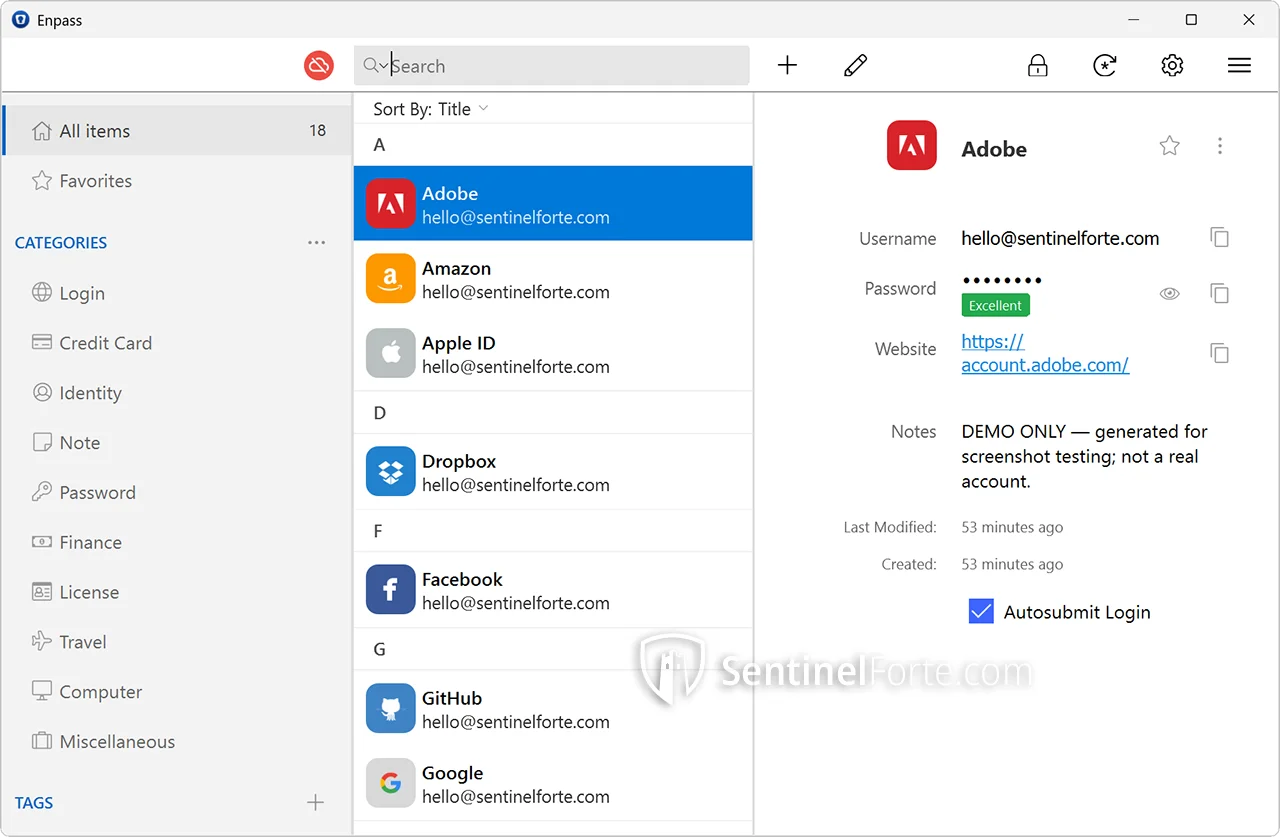Click the masked password dots
1280x837 pixels.
tap(1002, 280)
